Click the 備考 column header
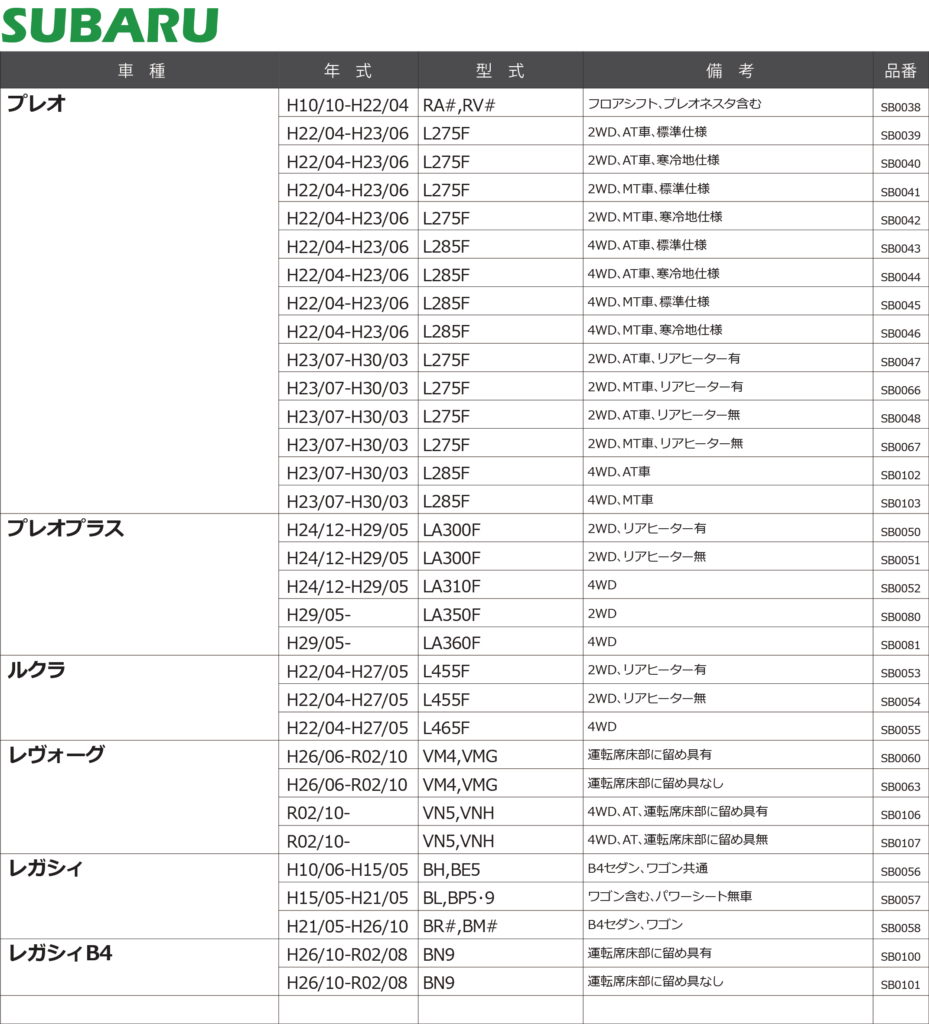This screenshot has height=1024, width=929. pyautogui.click(x=729, y=71)
